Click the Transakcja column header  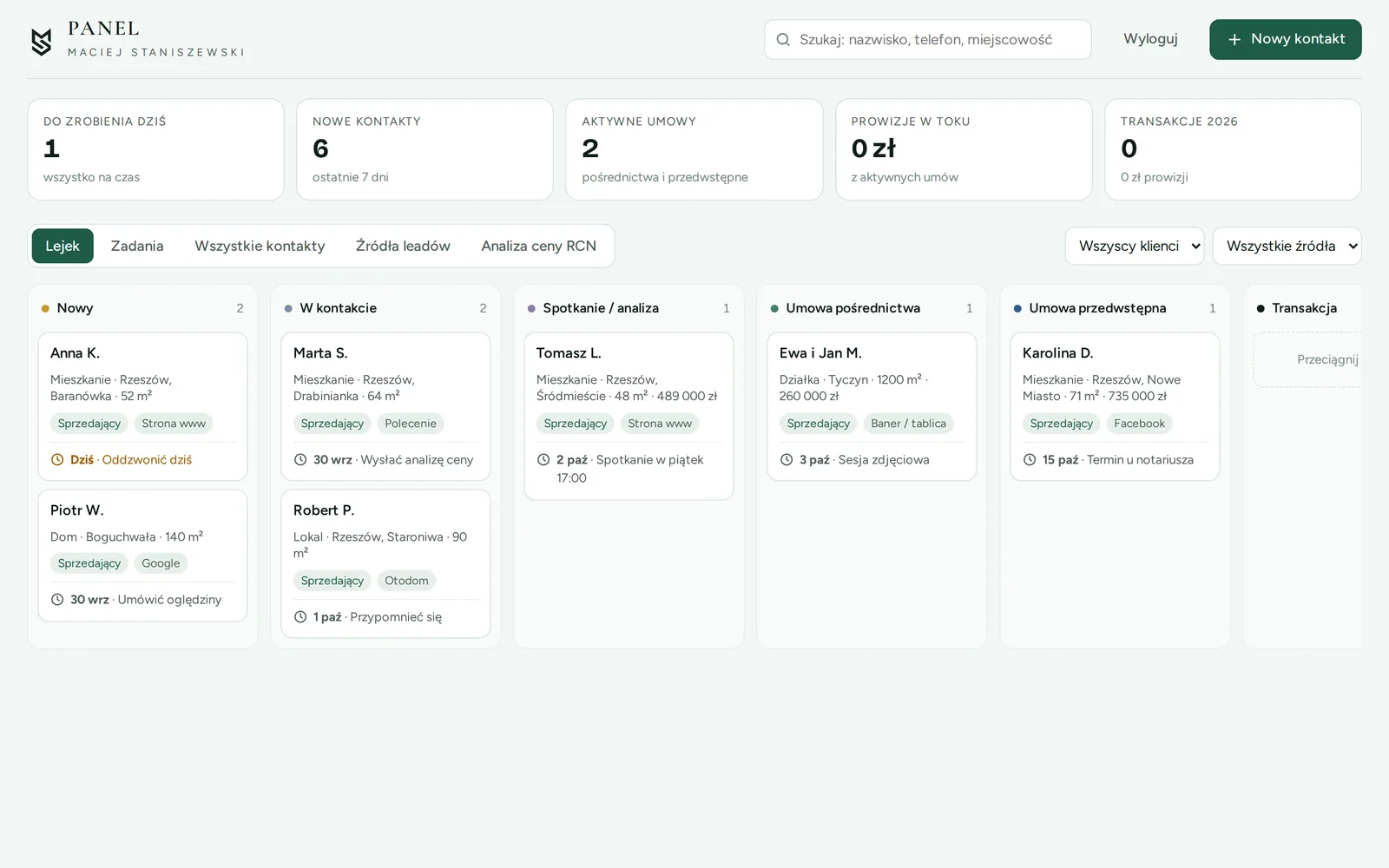[x=1304, y=308]
